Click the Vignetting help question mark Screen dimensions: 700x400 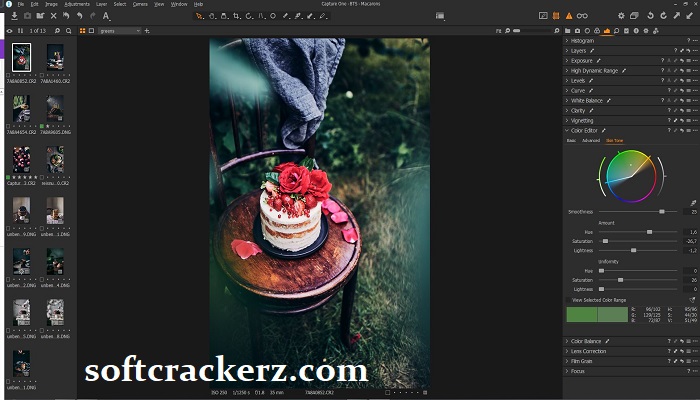tap(669, 121)
